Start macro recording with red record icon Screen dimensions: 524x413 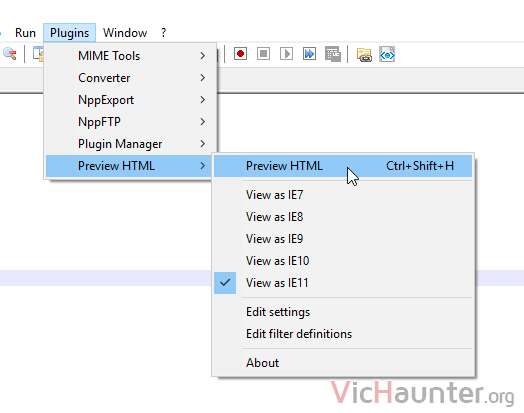(240, 54)
